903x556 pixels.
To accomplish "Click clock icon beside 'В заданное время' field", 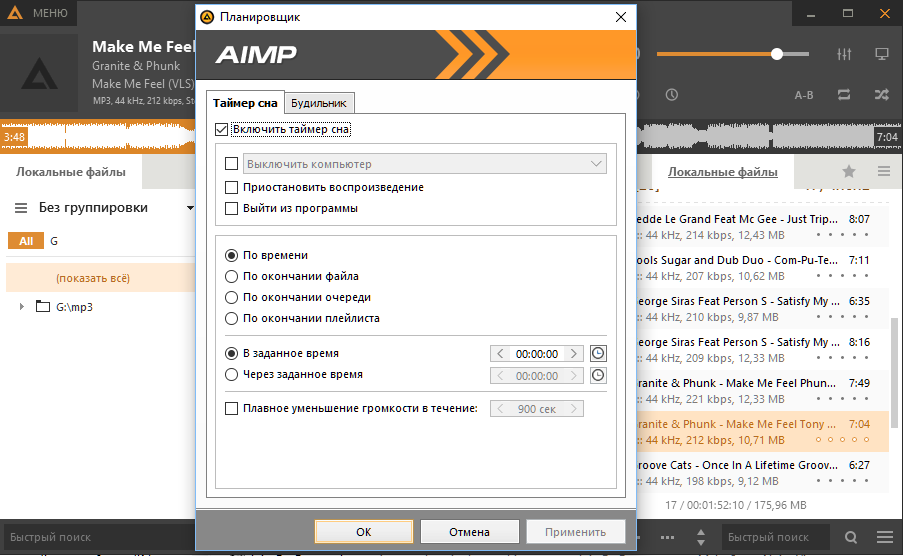I will point(598,353).
